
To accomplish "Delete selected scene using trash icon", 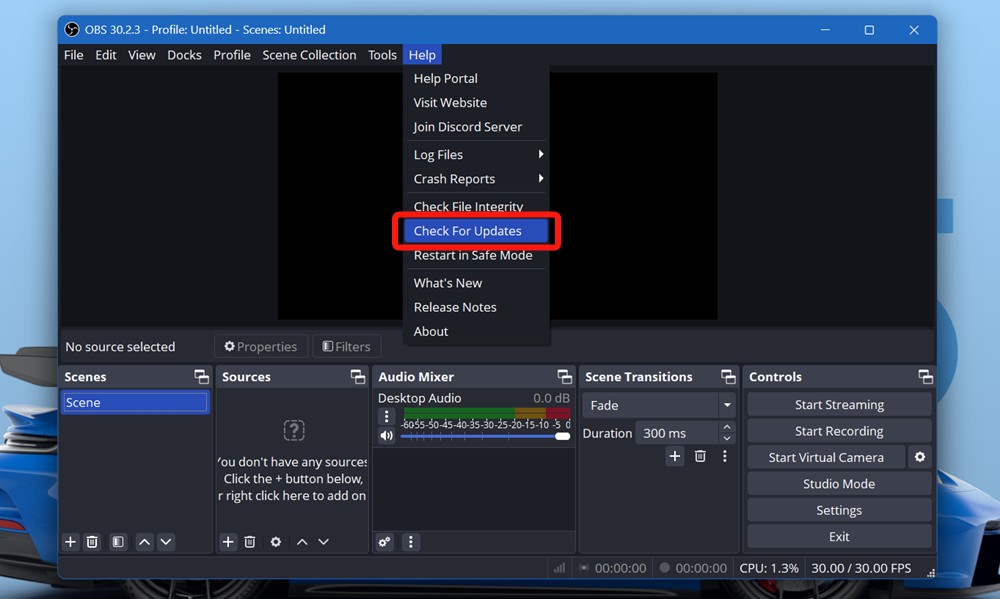I will (x=92, y=541).
